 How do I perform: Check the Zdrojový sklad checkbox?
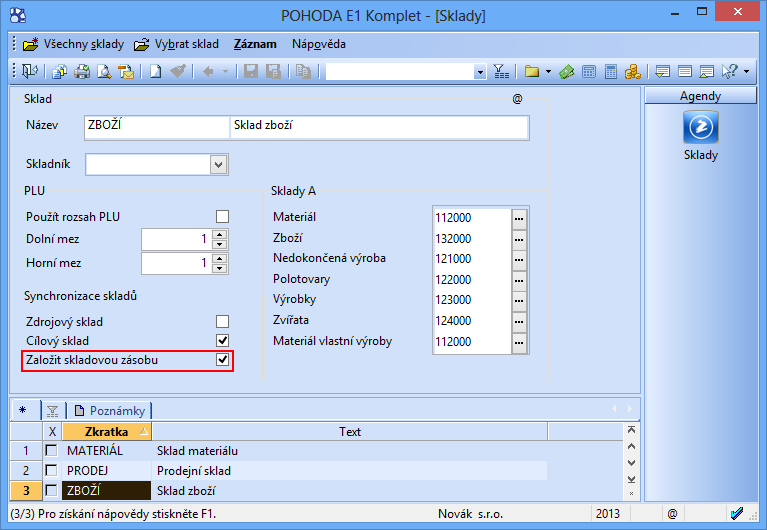(x=223, y=322)
